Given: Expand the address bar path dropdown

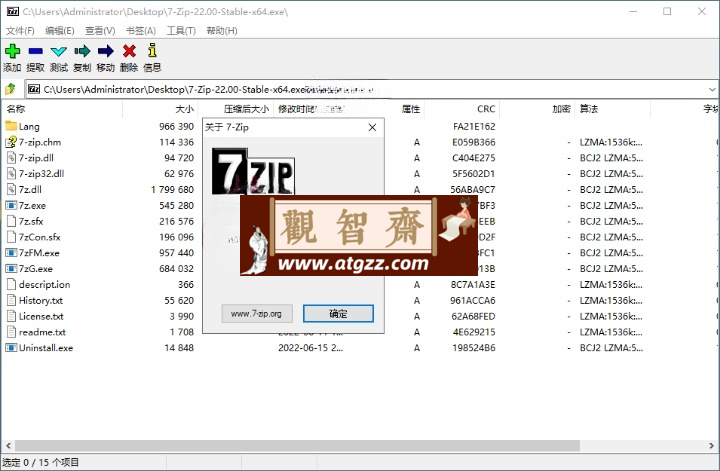Looking at the screenshot, I should (x=712, y=89).
